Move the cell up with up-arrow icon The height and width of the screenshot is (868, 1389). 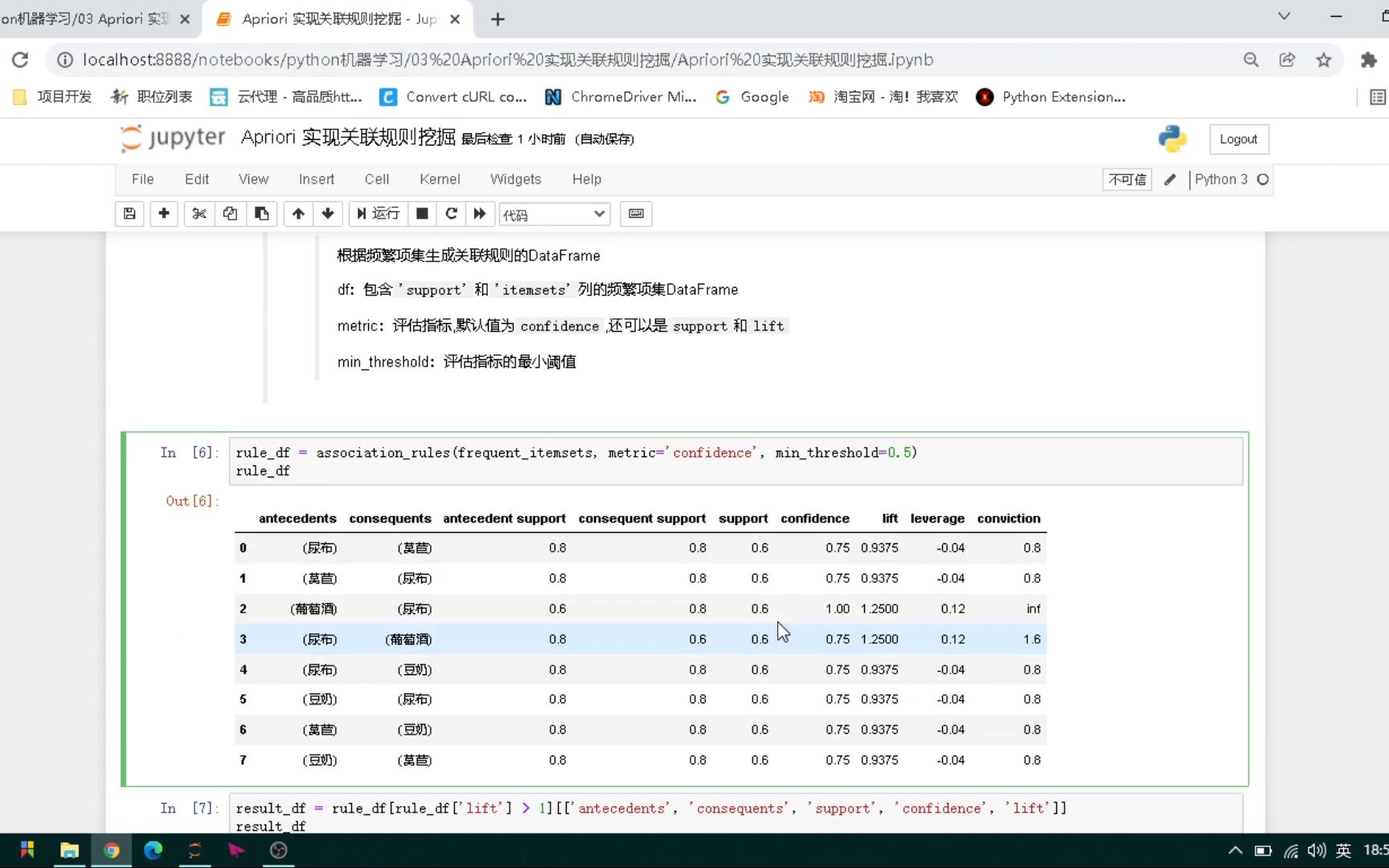pos(297,214)
